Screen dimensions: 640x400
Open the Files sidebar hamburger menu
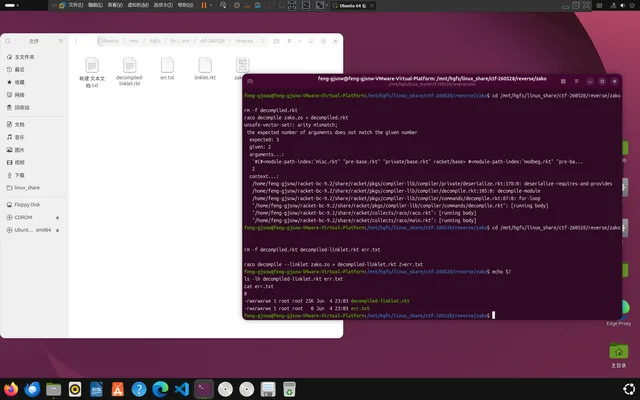[60, 41]
